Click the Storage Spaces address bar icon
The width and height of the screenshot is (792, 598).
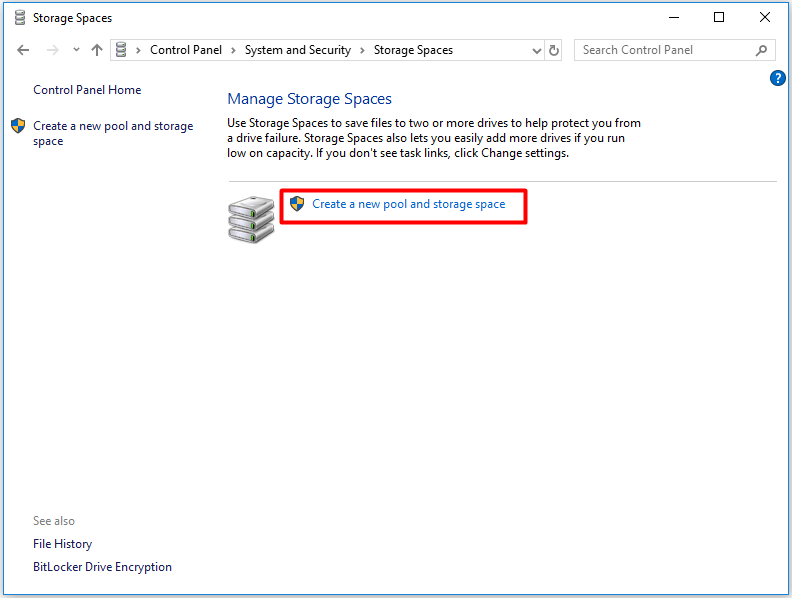pos(121,49)
